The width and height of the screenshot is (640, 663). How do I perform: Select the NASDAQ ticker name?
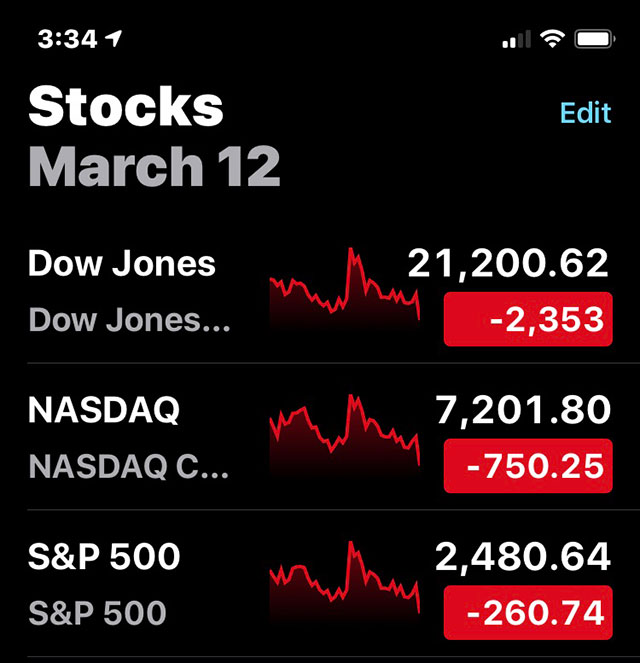[104, 410]
